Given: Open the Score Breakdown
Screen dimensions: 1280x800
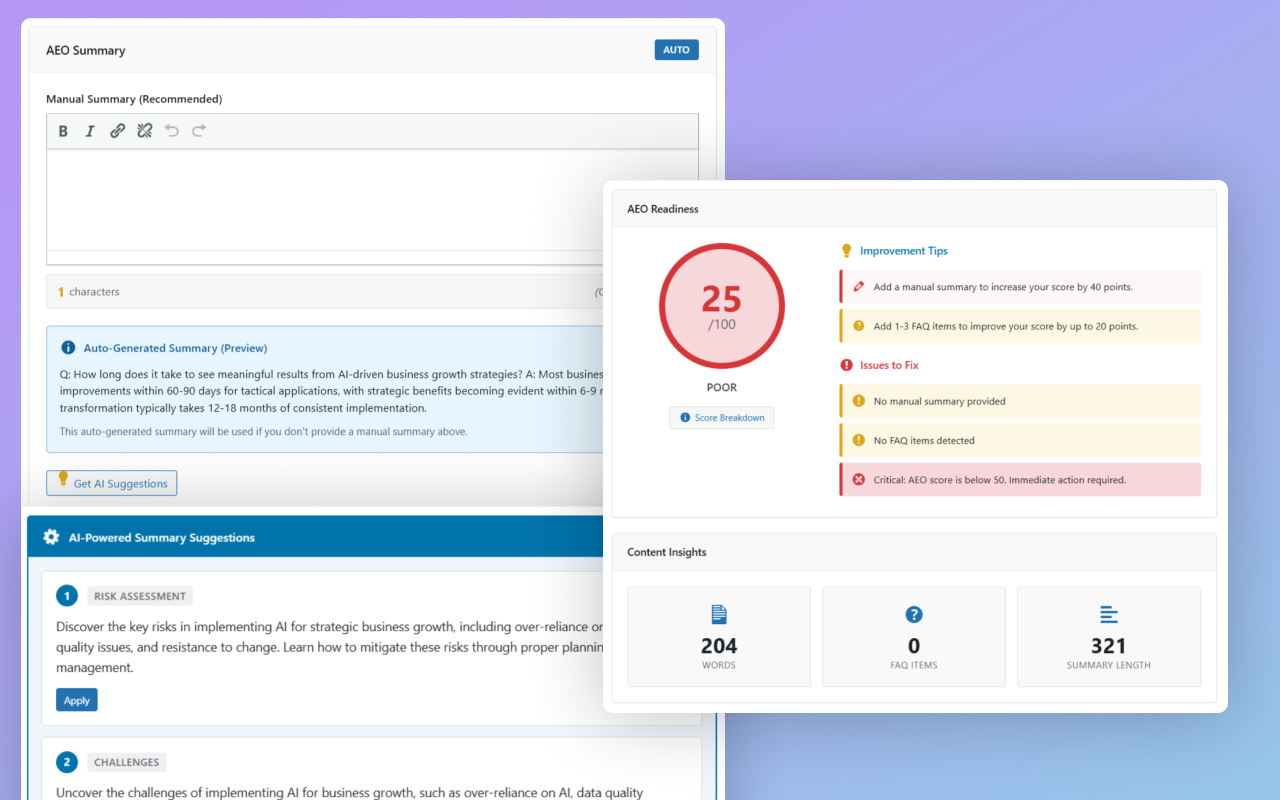Looking at the screenshot, I should point(721,417).
